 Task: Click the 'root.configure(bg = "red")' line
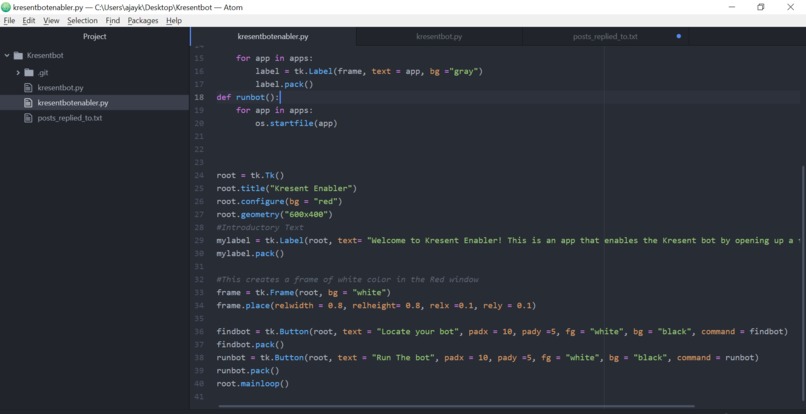click(279, 202)
